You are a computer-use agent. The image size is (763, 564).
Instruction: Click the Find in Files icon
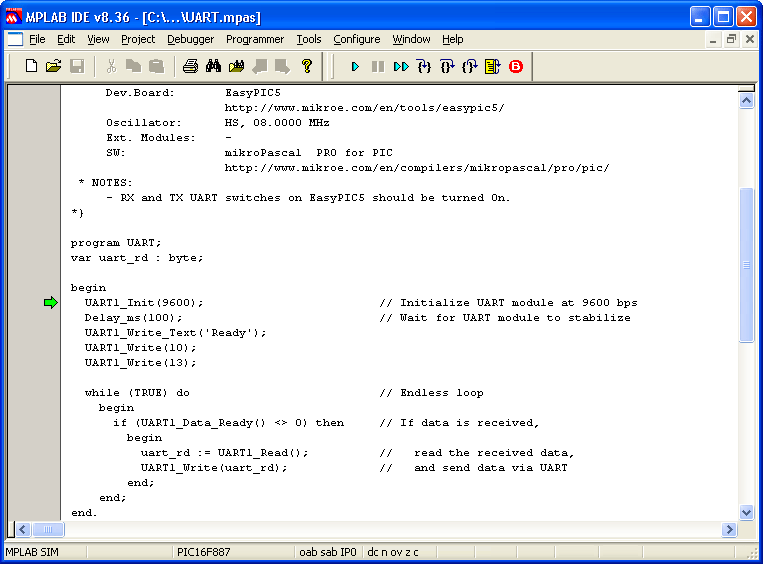tap(236, 66)
